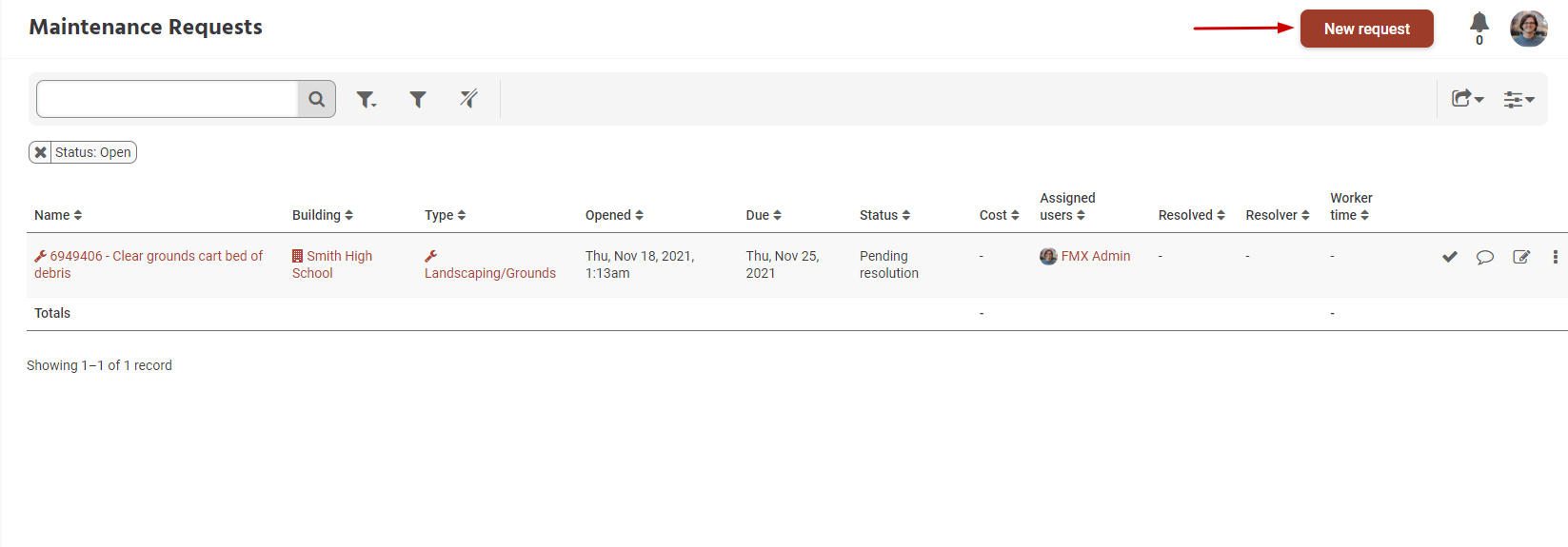Remove the Status: Open filter tag
The width and height of the screenshot is (1568, 547).
pyautogui.click(x=40, y=152)
